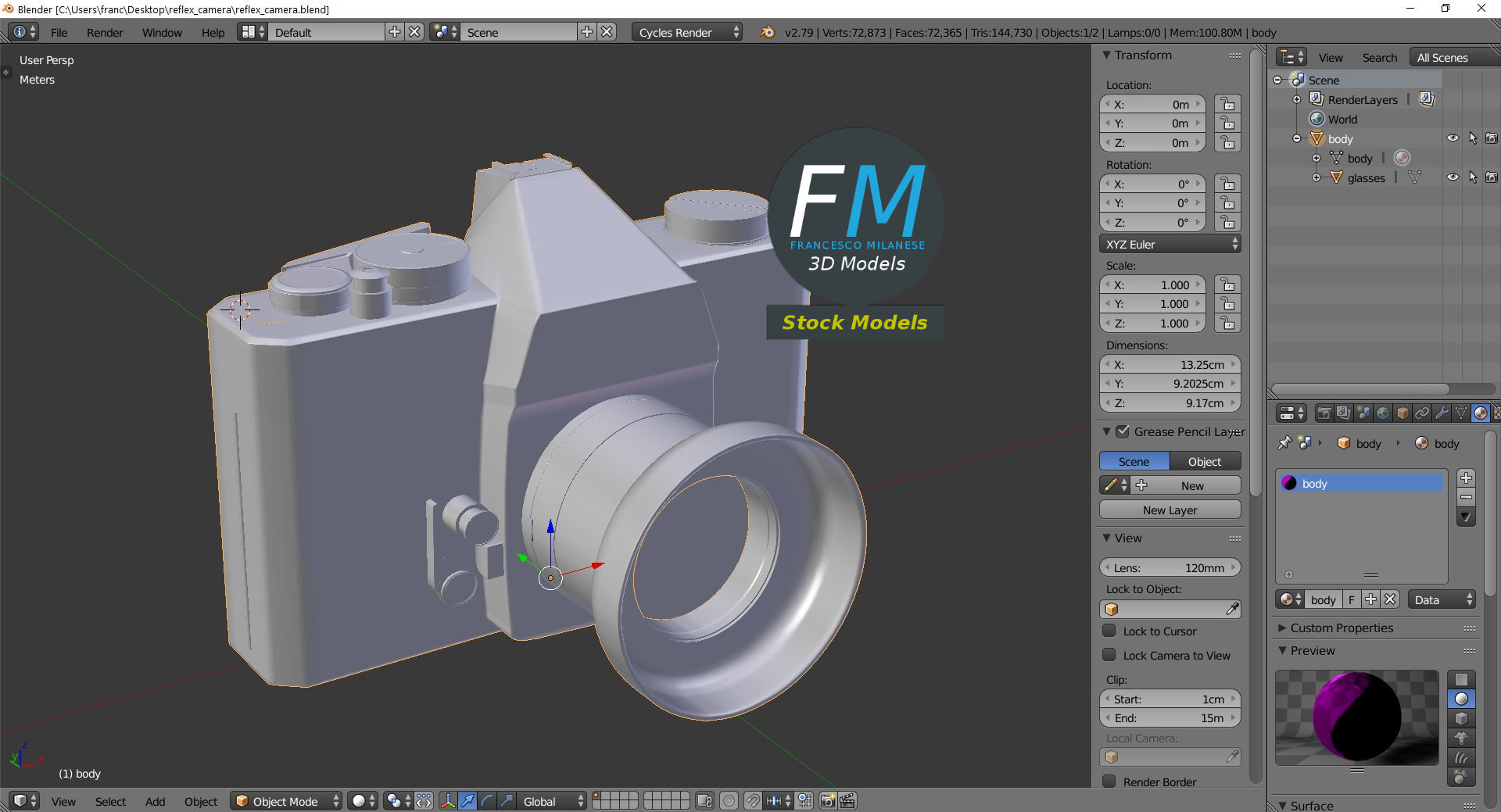This screenshot has width=1501, height=812.
Task: Switch to the Object grease pencil tab
Action: 1204,462
